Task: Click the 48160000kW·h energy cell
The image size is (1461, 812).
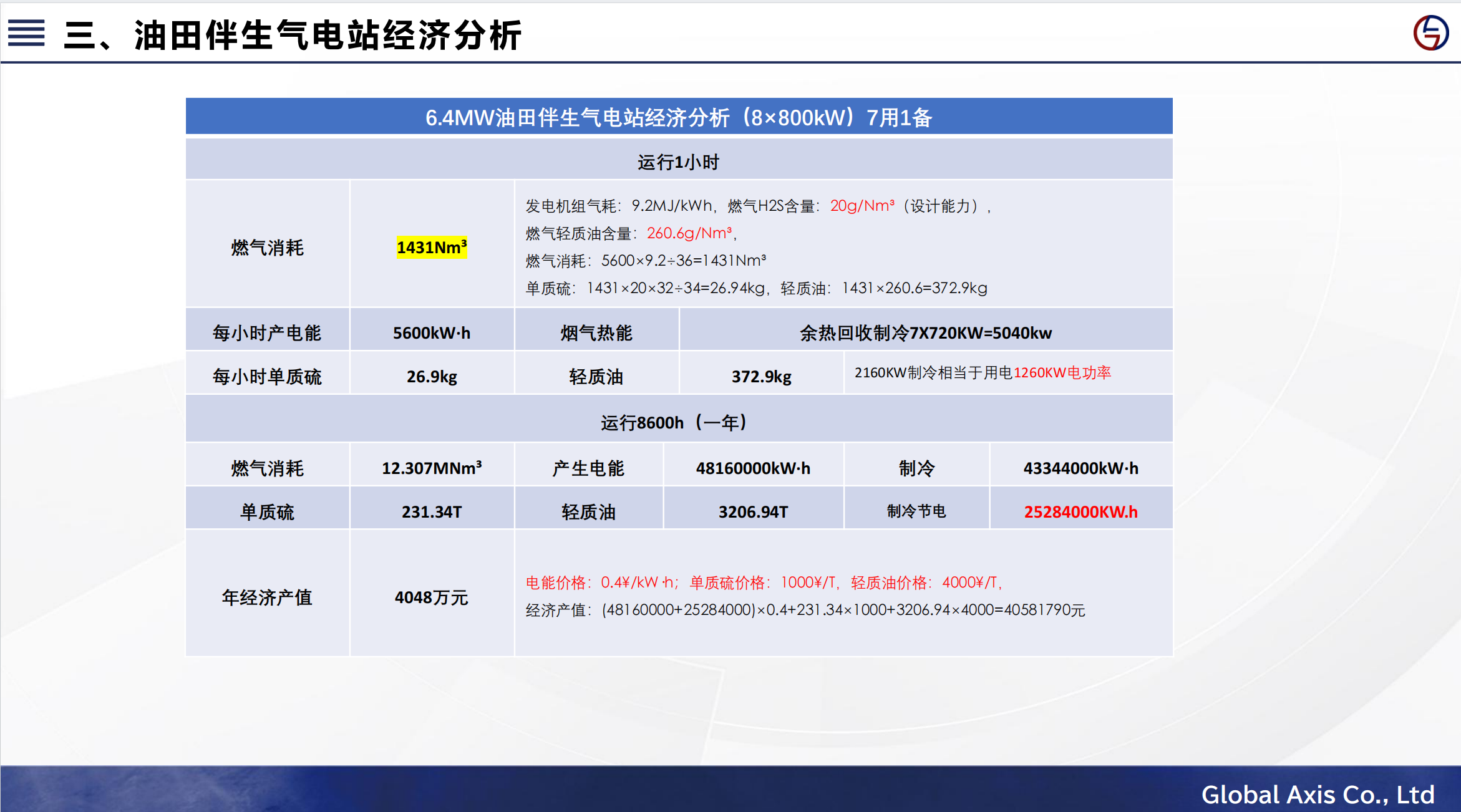Action: [753, 468]
